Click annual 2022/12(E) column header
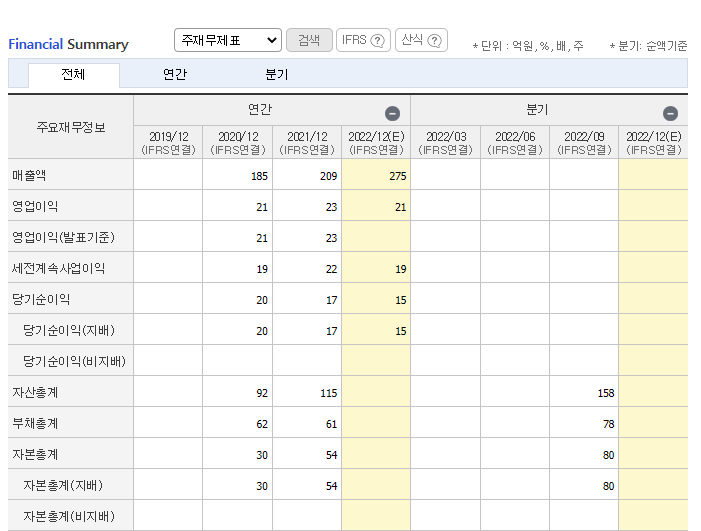701x531 pixels. 376,143
